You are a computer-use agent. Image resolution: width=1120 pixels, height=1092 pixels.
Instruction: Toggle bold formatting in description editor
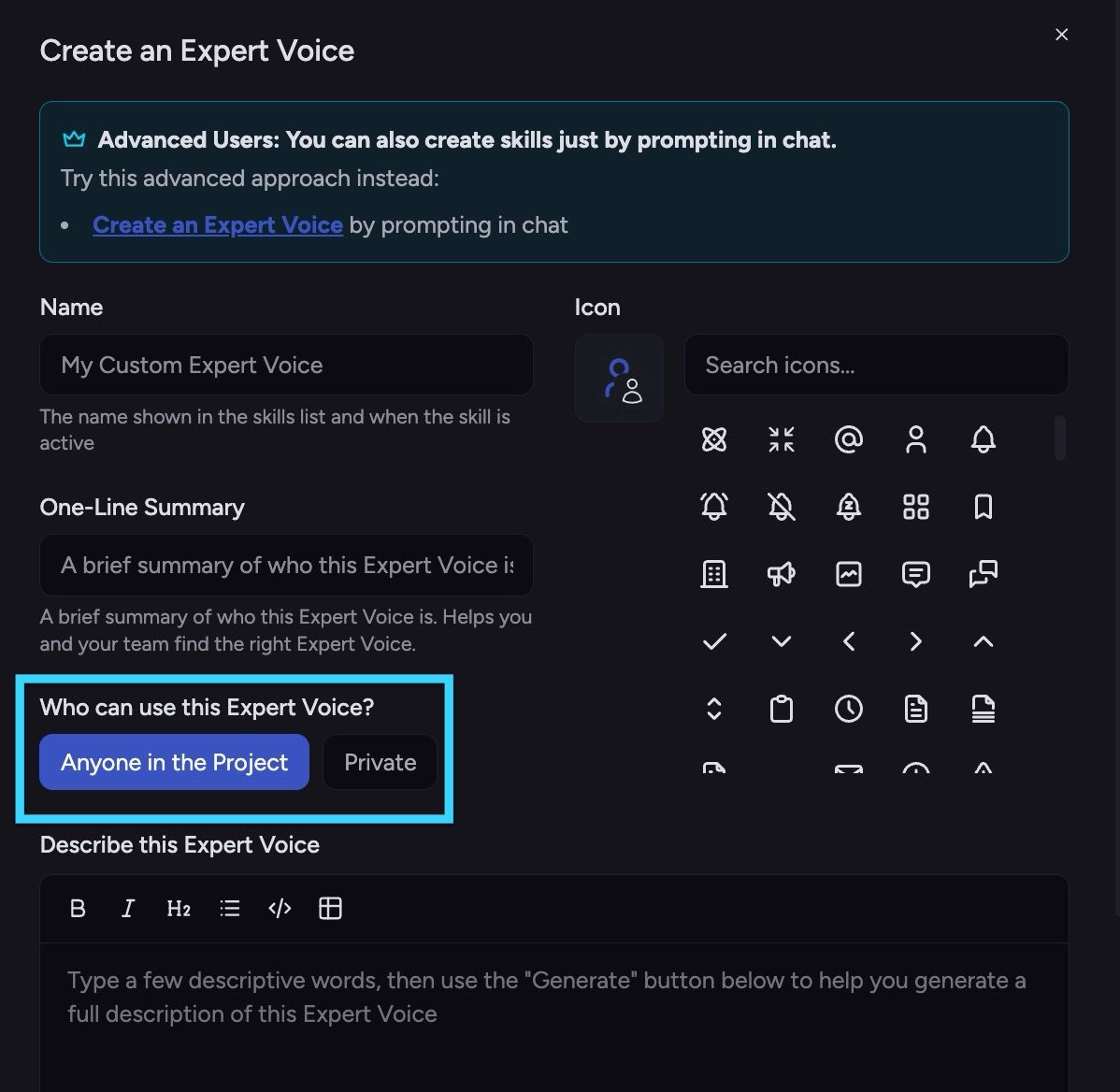click(78, 909)
